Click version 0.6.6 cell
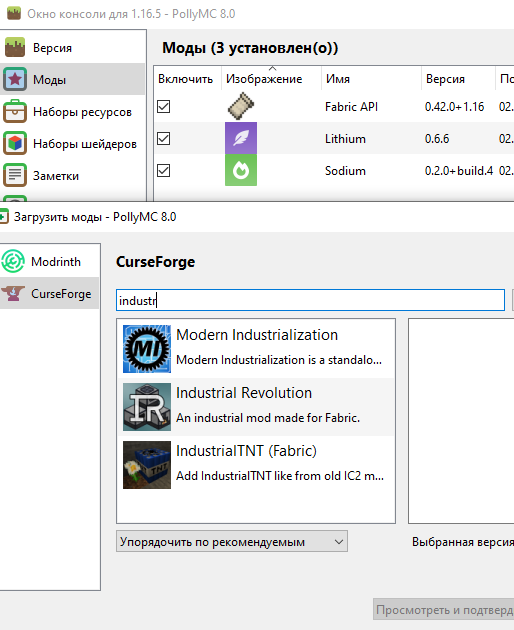Image resolution: width=514 pixels, height=630 pixels. (437, 139)
